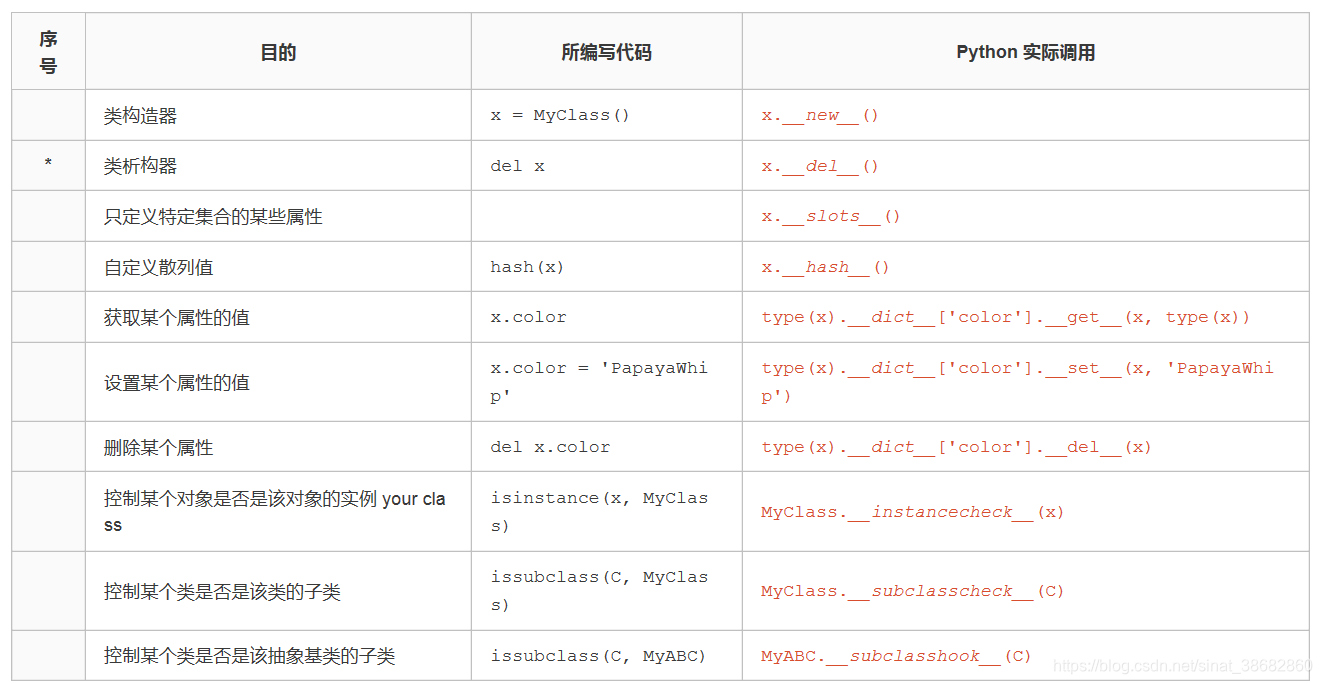Click the x.__del__() cell
Screen dimensions: 1322x684
1025,166
